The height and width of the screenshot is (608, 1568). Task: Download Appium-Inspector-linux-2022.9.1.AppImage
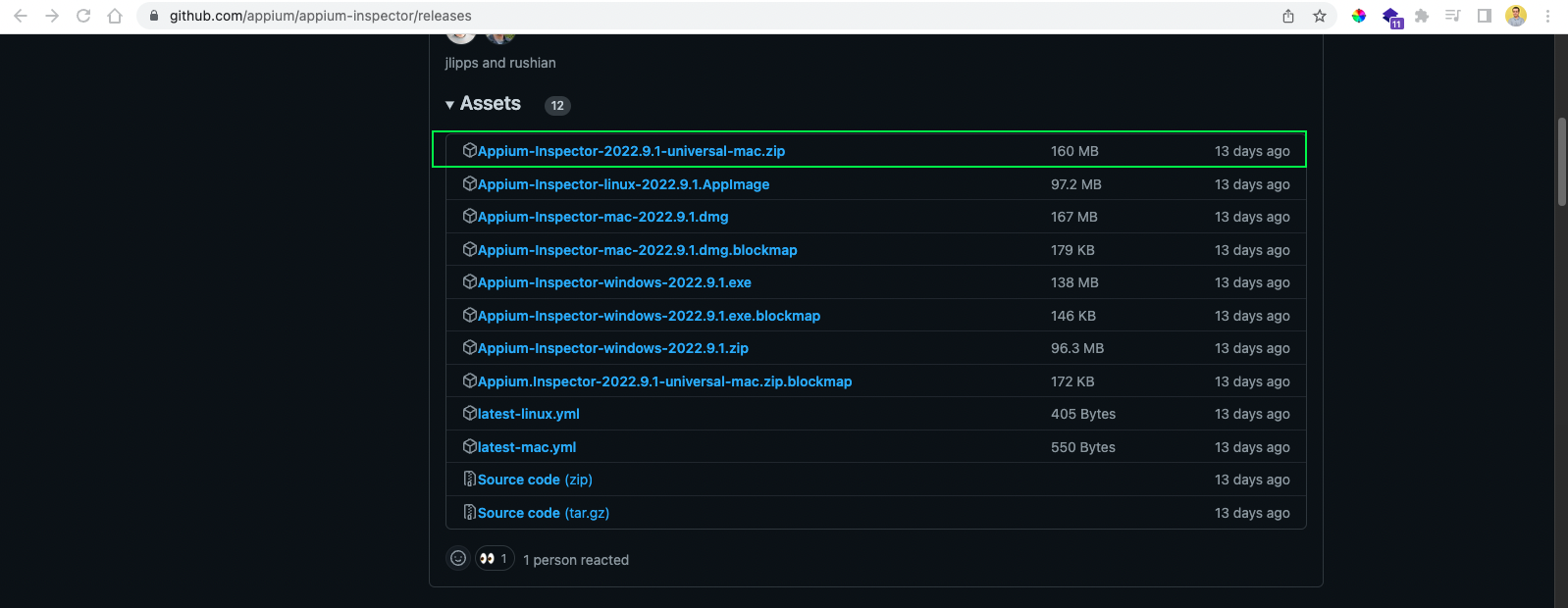click(623, 184)
